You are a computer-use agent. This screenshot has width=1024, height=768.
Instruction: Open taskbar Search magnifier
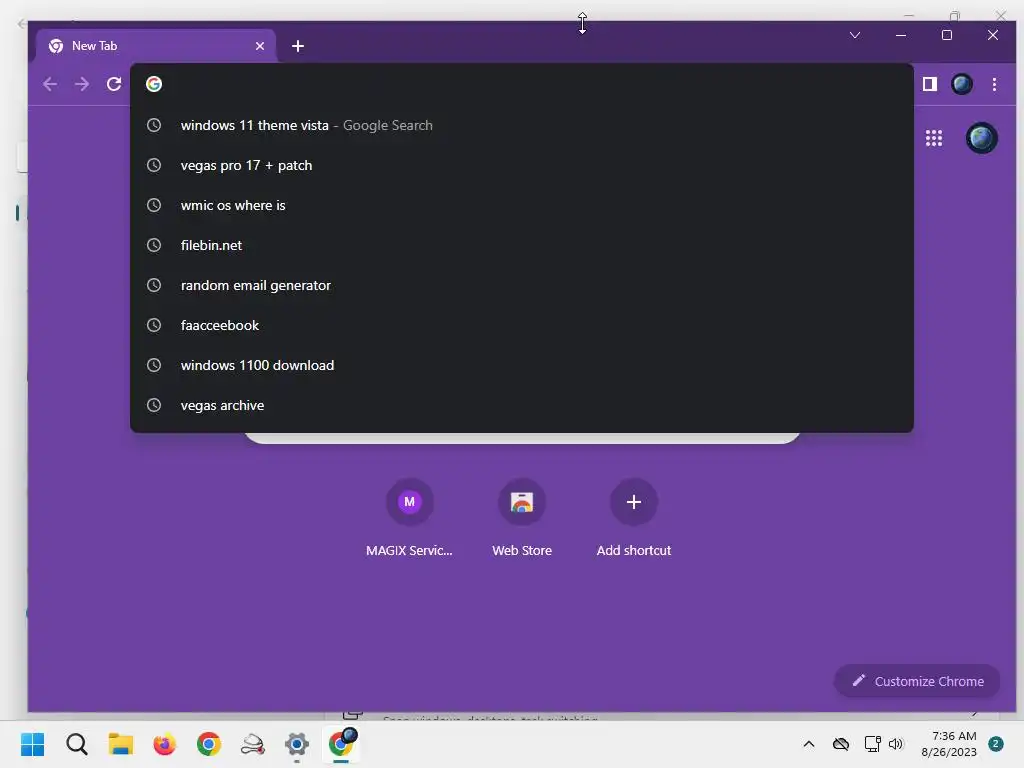click(76, 744)
